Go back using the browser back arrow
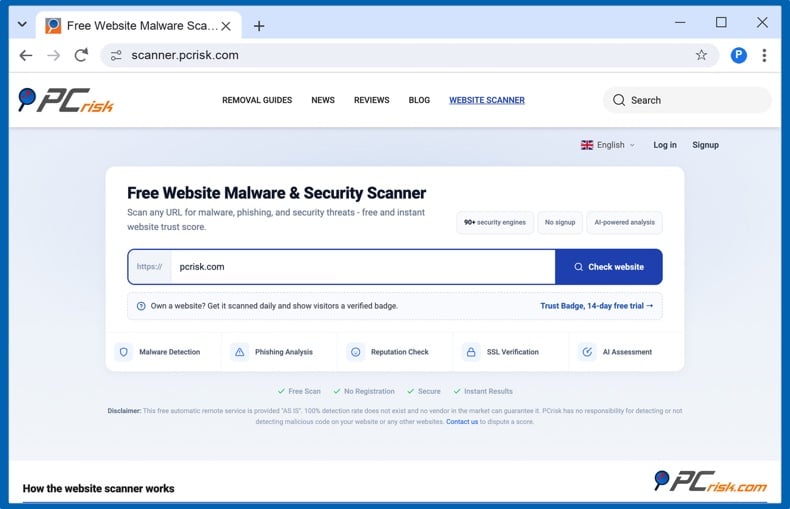Image resolution: width=790 pixels, height=509 pixels. pos(26,55)
